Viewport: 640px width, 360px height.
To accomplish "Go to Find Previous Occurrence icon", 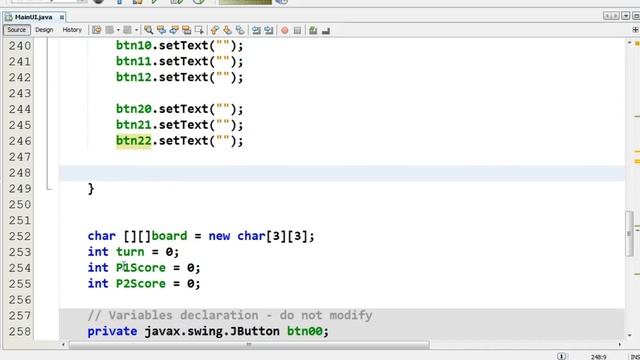I will pyautogui.click(x=161, y=30).
